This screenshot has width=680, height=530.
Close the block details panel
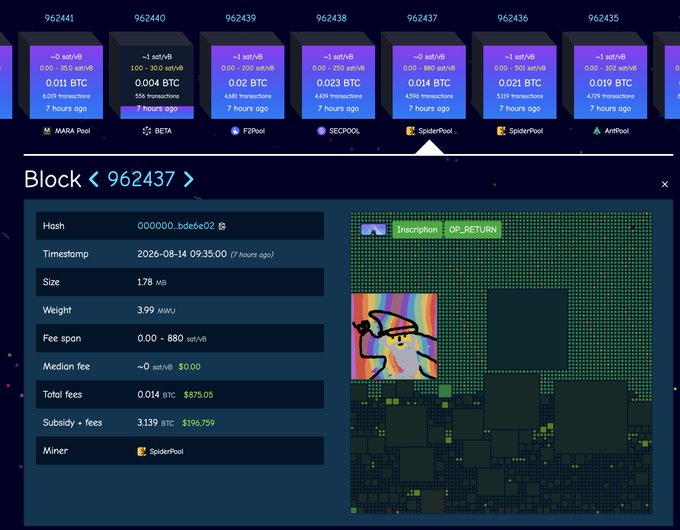tap(665, 184)
